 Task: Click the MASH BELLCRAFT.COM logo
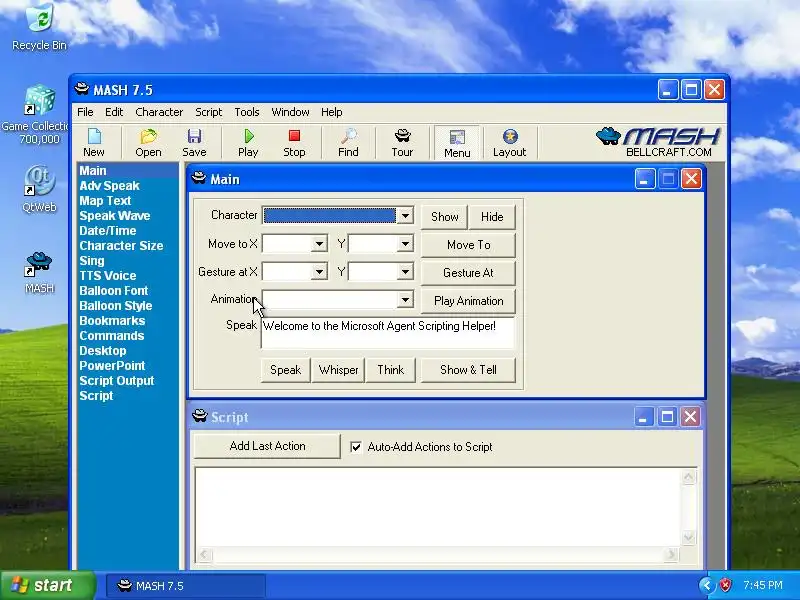tap(658, 142)
